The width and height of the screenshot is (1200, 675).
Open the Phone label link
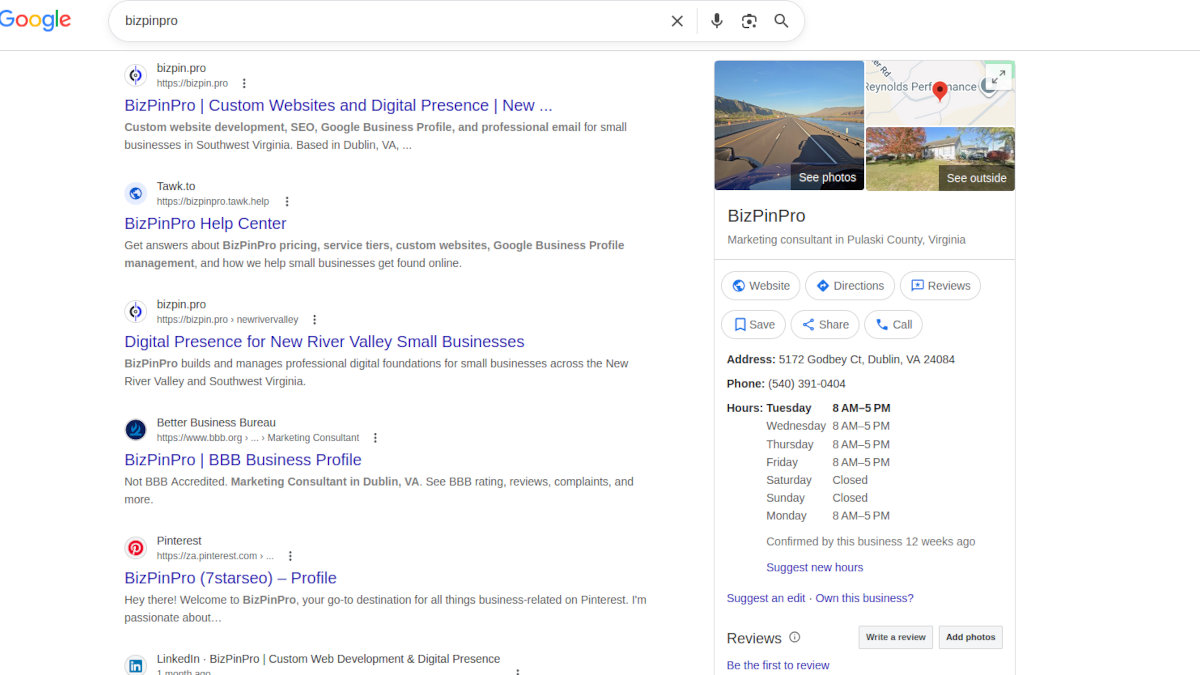tap(746, 383)
